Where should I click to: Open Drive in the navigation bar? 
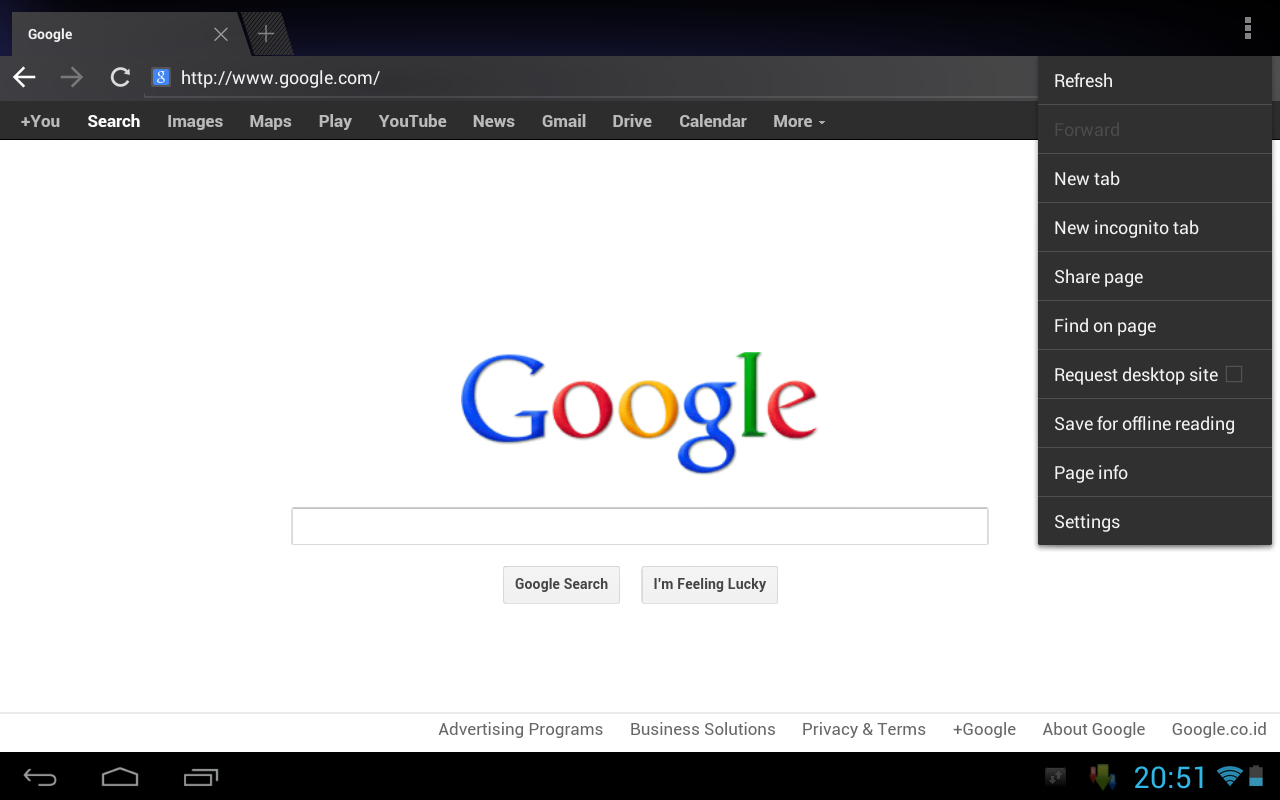click(x=632, y=121)
